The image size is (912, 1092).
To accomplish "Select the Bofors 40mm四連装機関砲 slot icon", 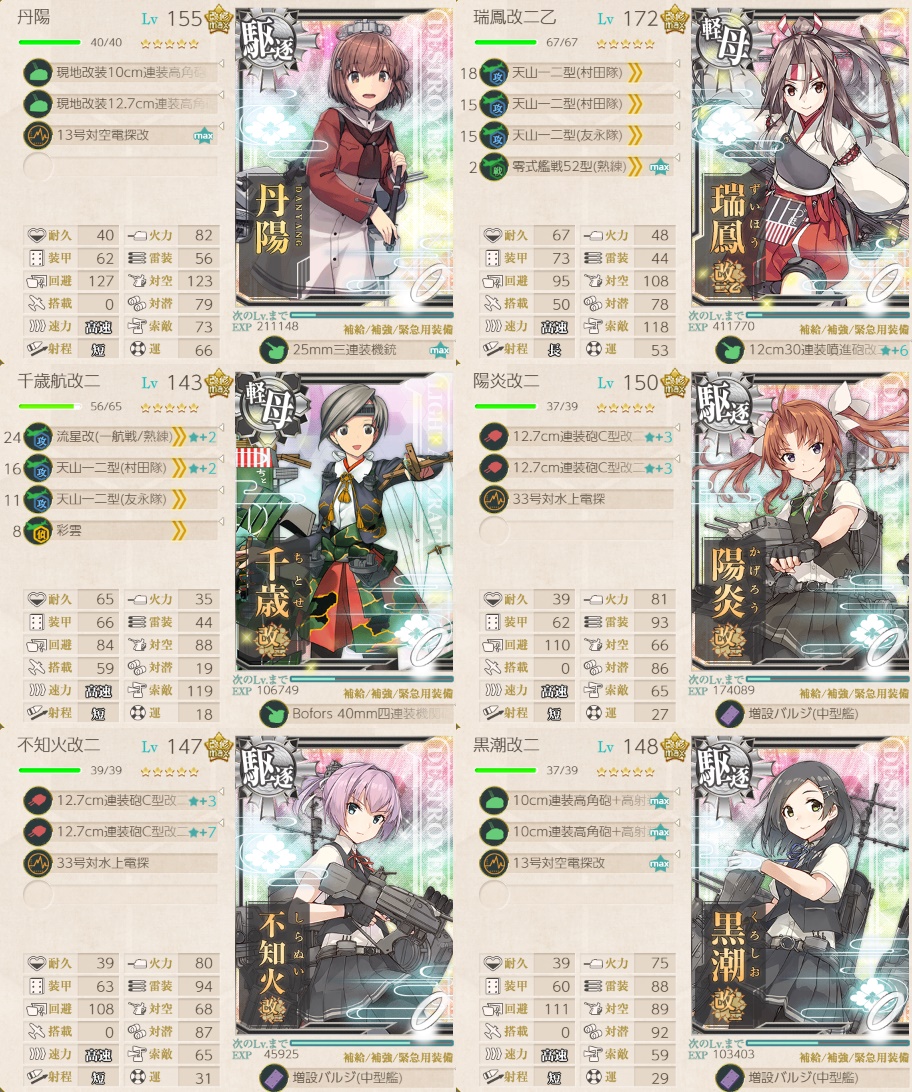I will (x=274, y=714).
